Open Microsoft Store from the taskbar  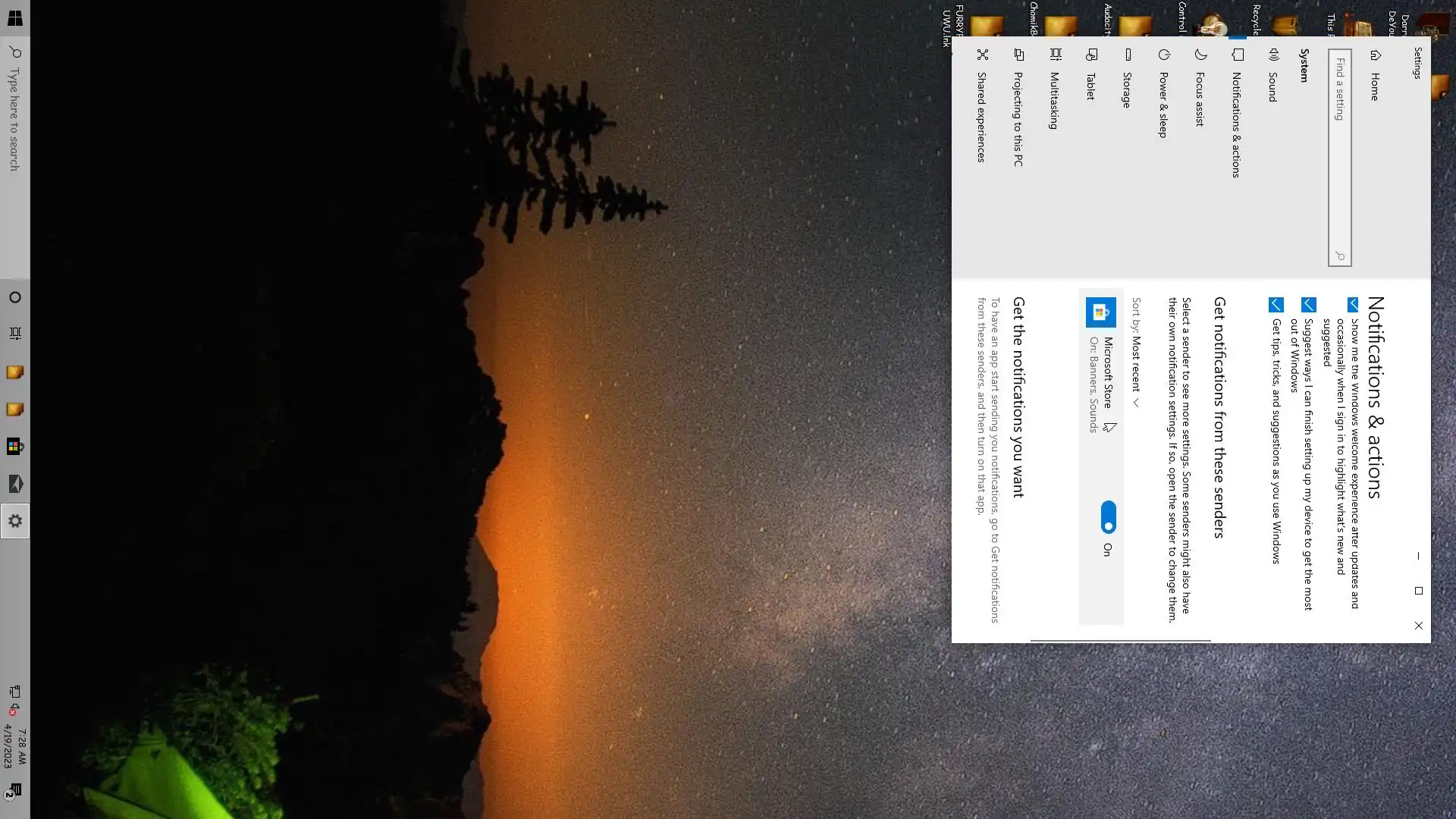click(x=15, y=446)
